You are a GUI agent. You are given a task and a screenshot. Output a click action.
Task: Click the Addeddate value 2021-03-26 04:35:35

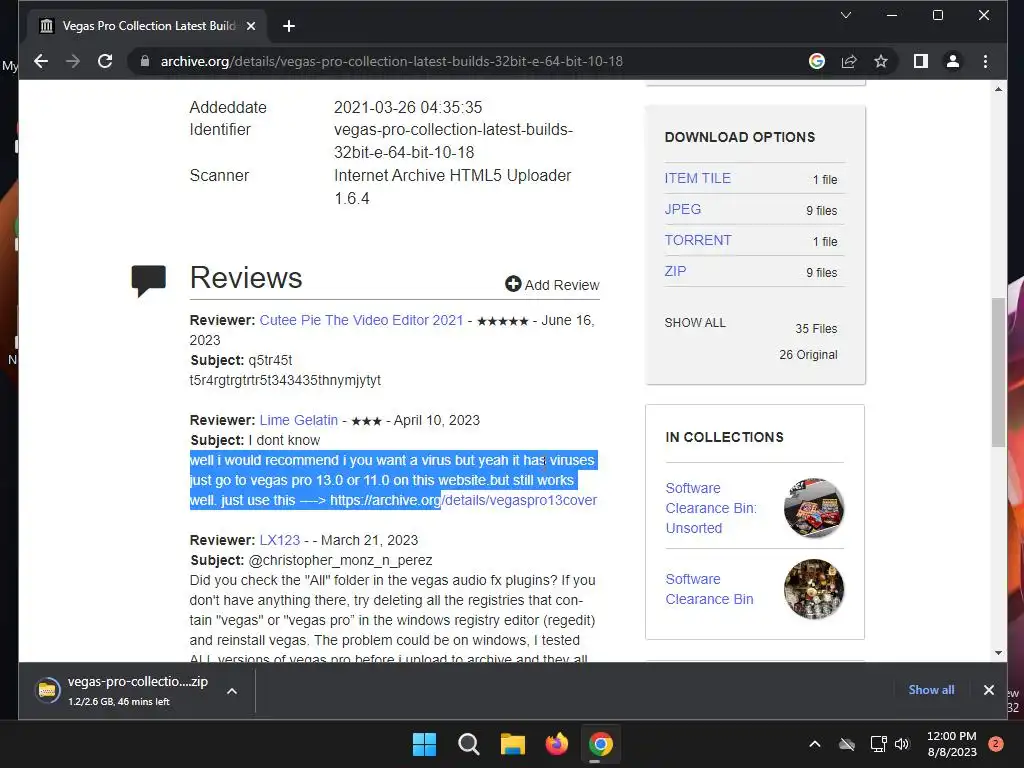[408, 107]
